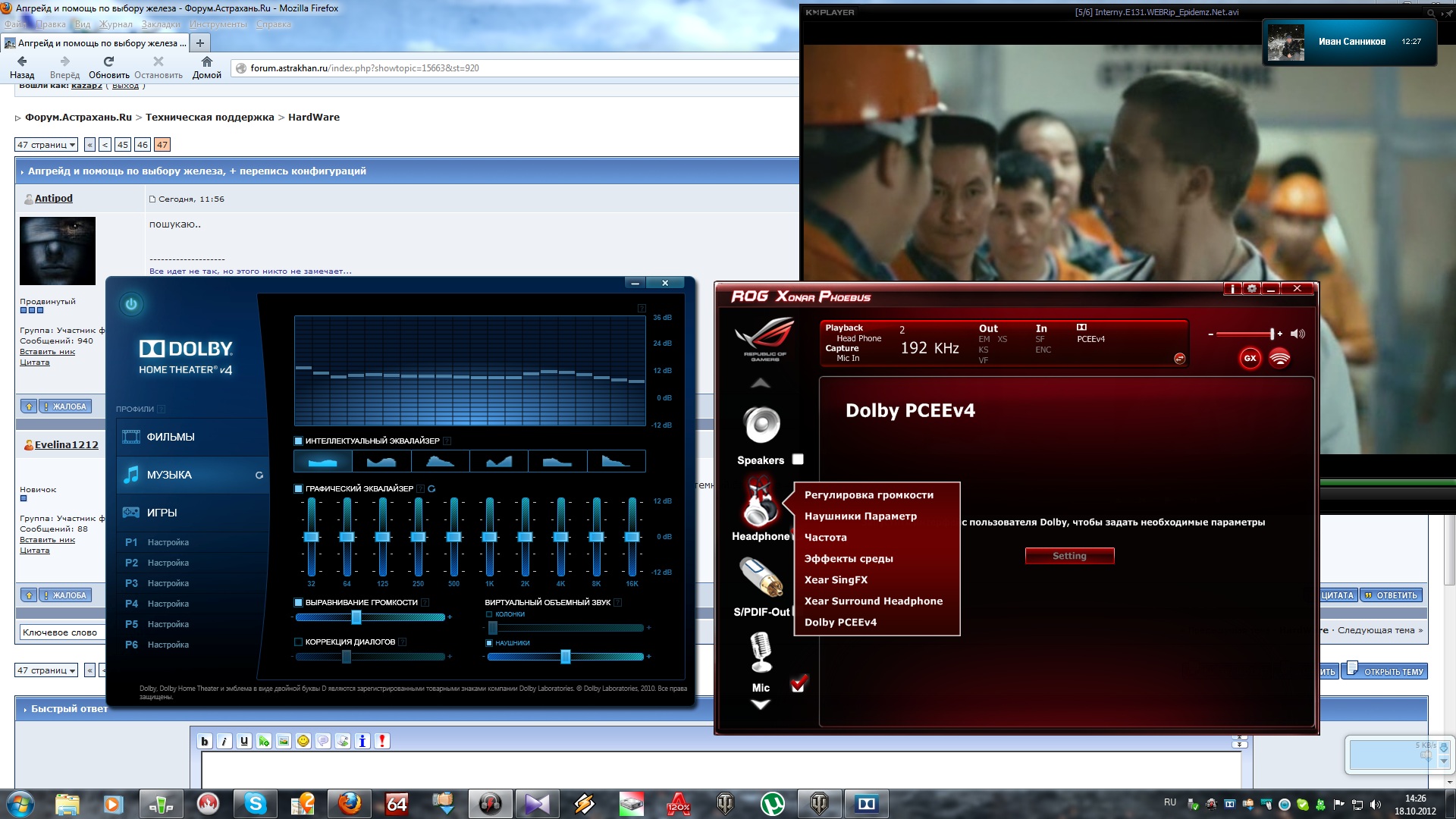Open the Antipod user profile link
This screenshot has height=819, width=1456.
54,198
